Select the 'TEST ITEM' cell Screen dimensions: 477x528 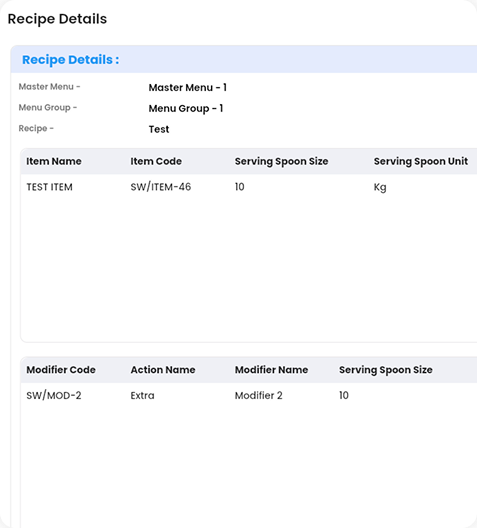pos(49,187)
